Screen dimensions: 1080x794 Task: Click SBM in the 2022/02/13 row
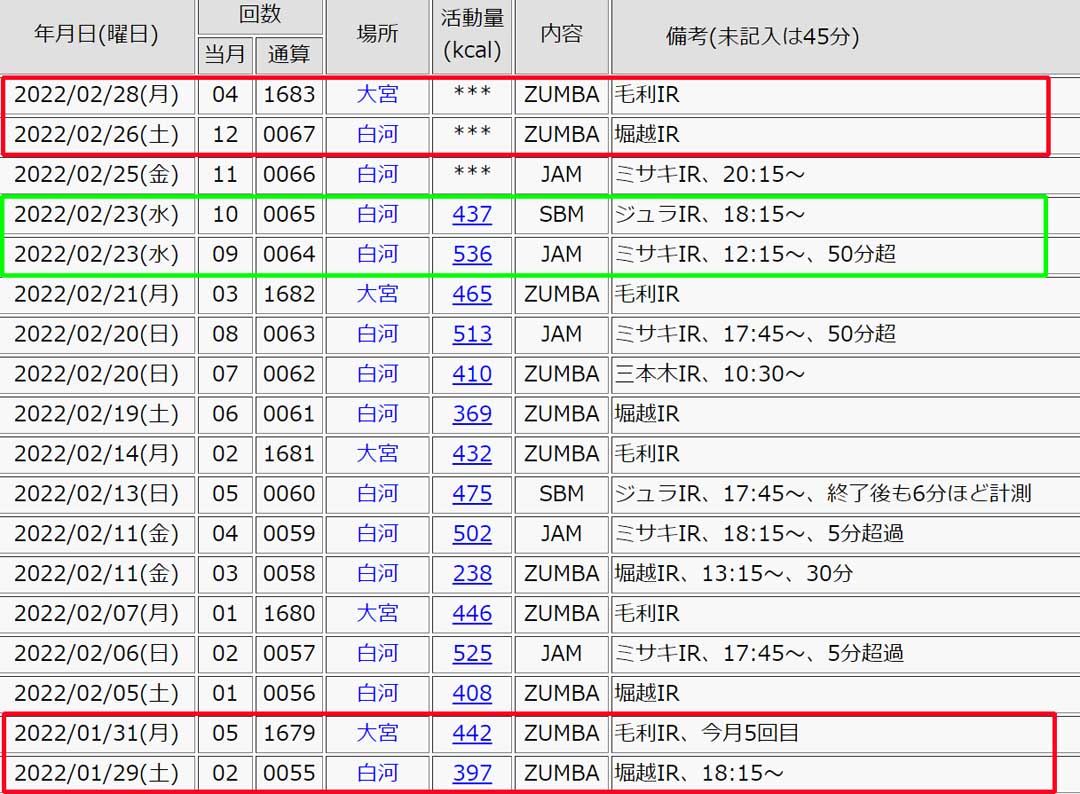pos(561,494)
